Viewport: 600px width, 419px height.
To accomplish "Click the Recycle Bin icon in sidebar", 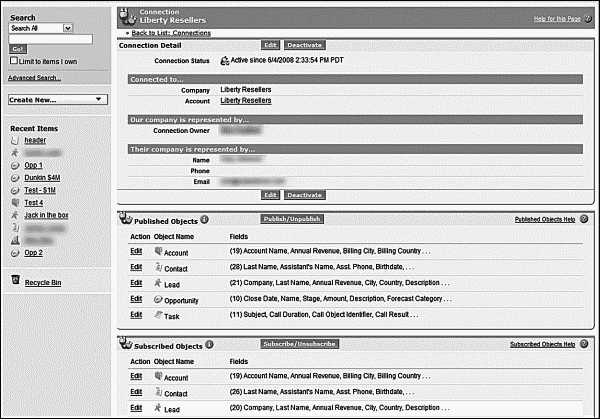I will [14, 283].
